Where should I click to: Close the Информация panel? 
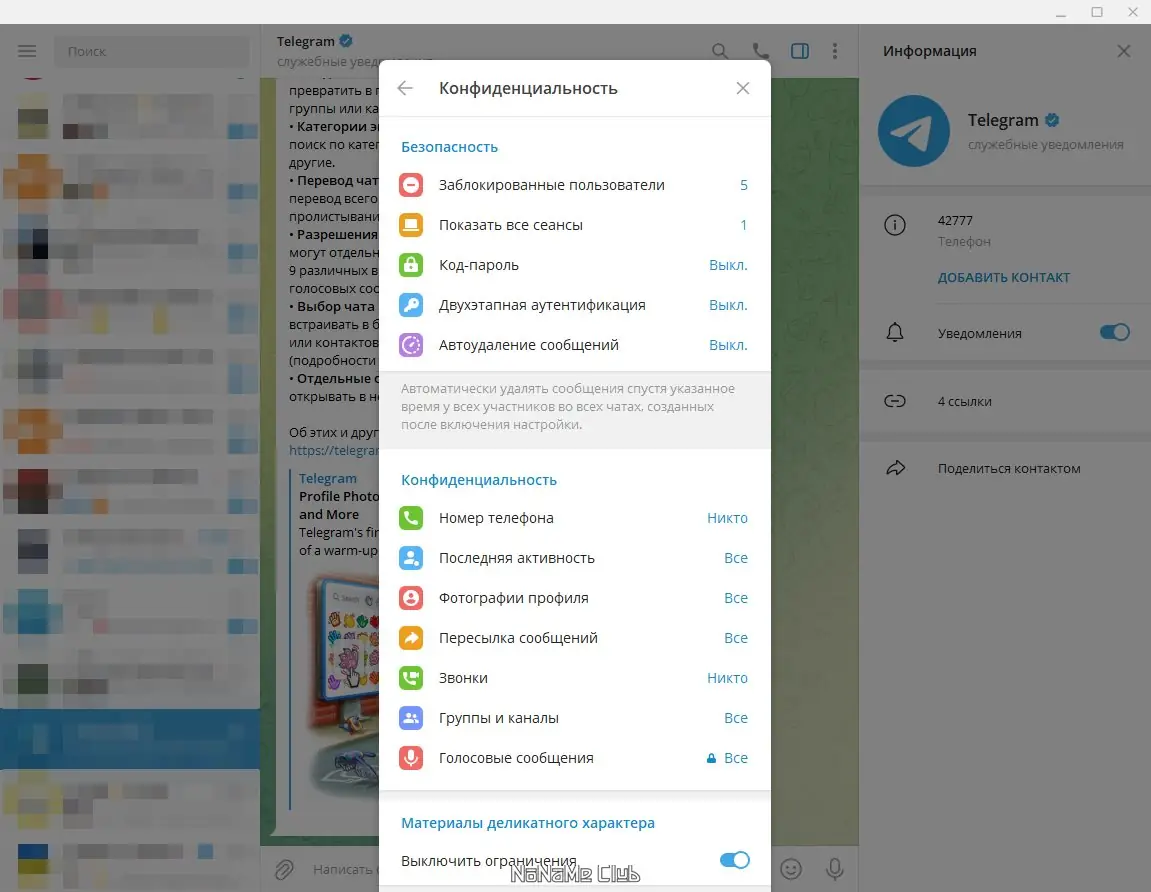[x=1124, y=51]
